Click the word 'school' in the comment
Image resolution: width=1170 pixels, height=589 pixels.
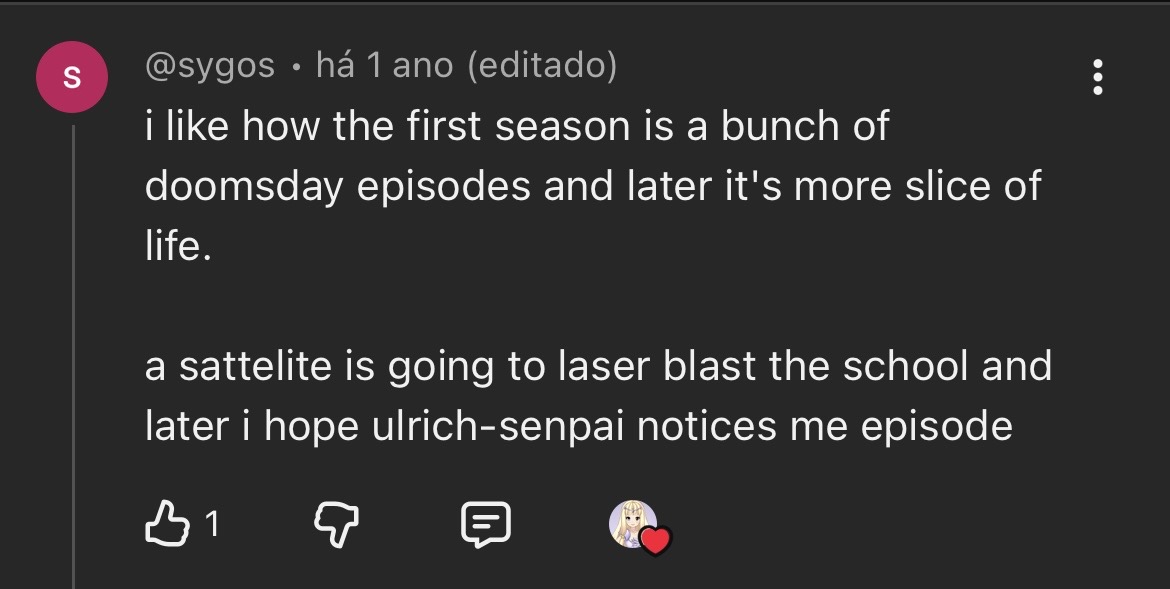click(x=907, y=367)
